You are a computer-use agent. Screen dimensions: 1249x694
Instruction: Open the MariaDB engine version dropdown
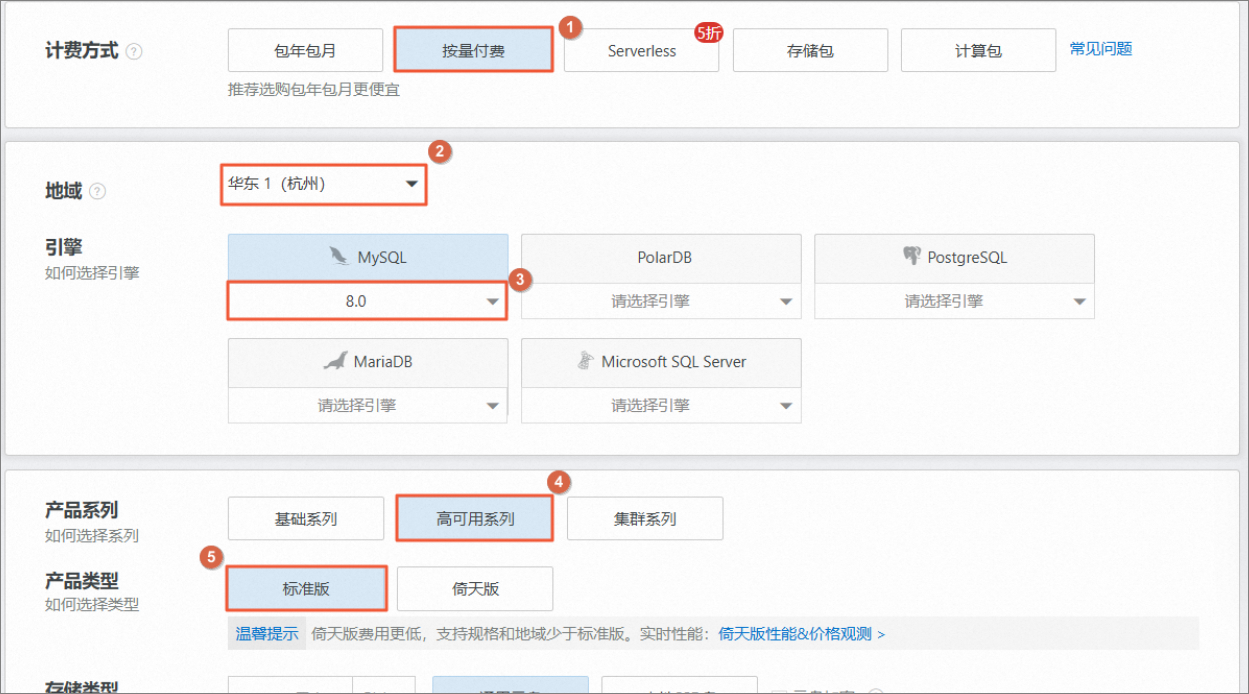click(x=367, y=405)
